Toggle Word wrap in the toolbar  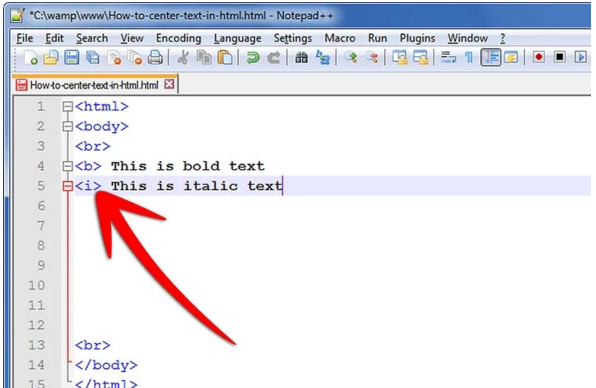(x=448, y=57)
